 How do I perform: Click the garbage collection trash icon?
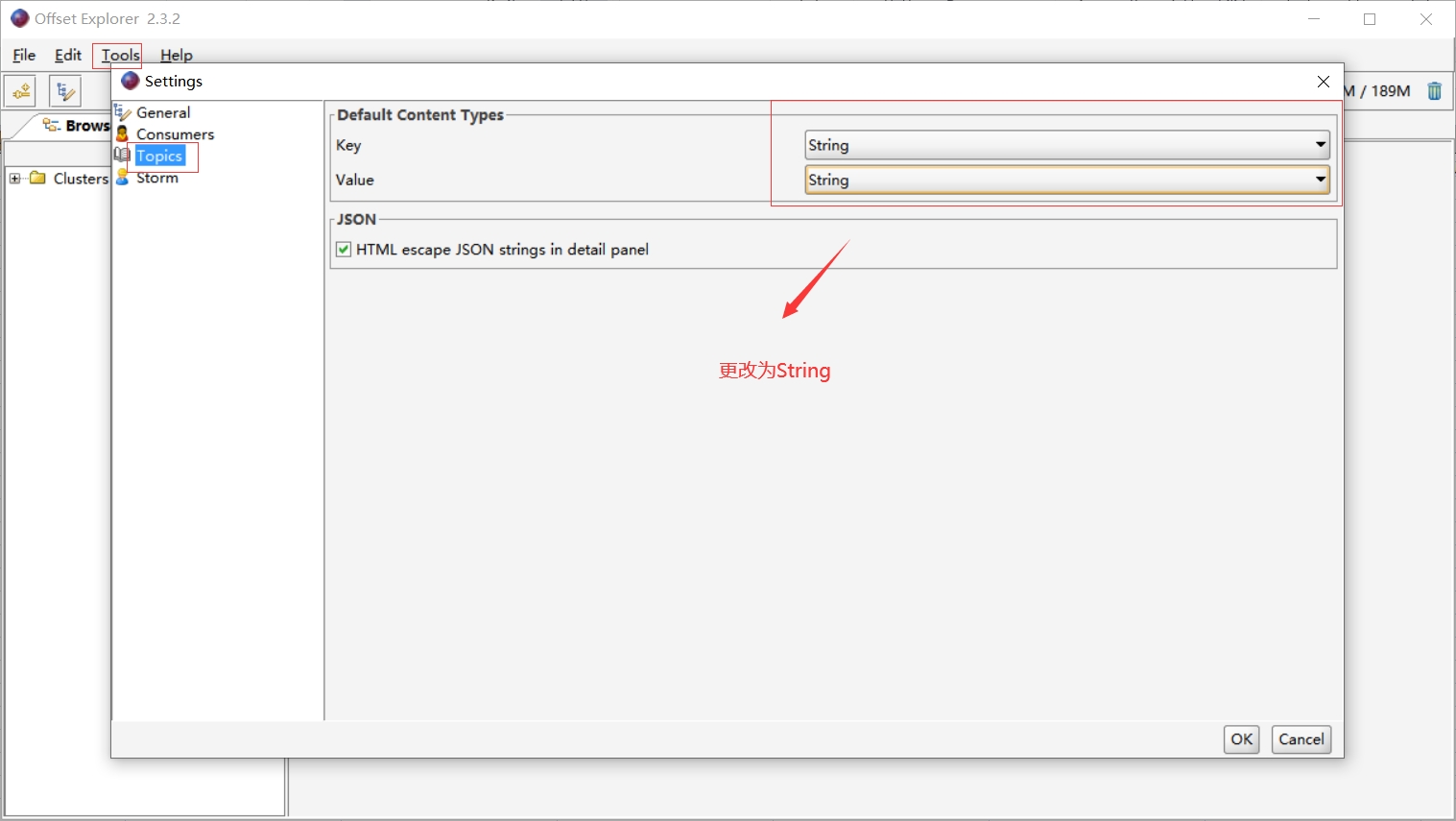1434,91
